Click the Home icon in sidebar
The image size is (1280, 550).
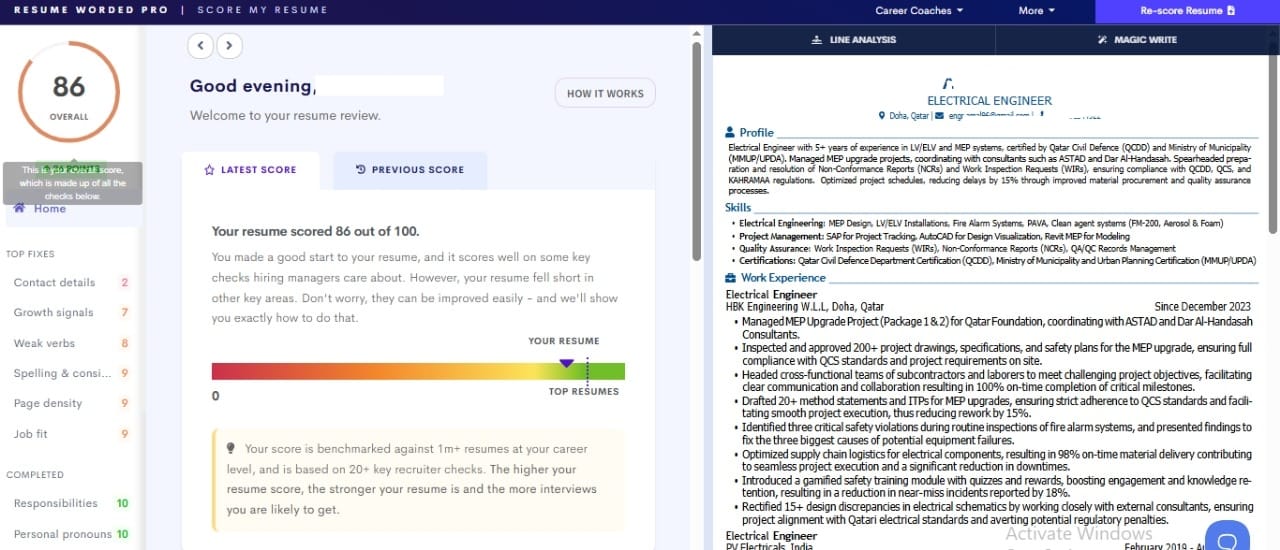point(20,208)
